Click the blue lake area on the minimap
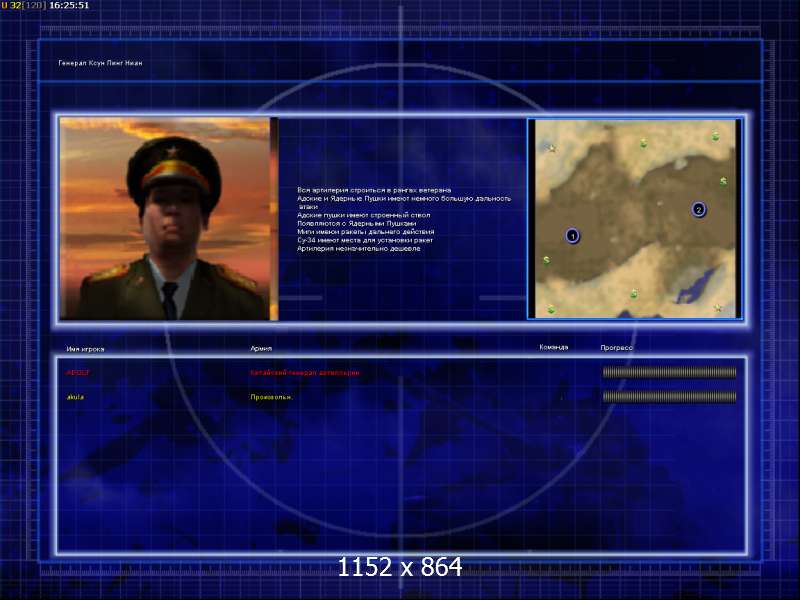 [x=695, y=287]
